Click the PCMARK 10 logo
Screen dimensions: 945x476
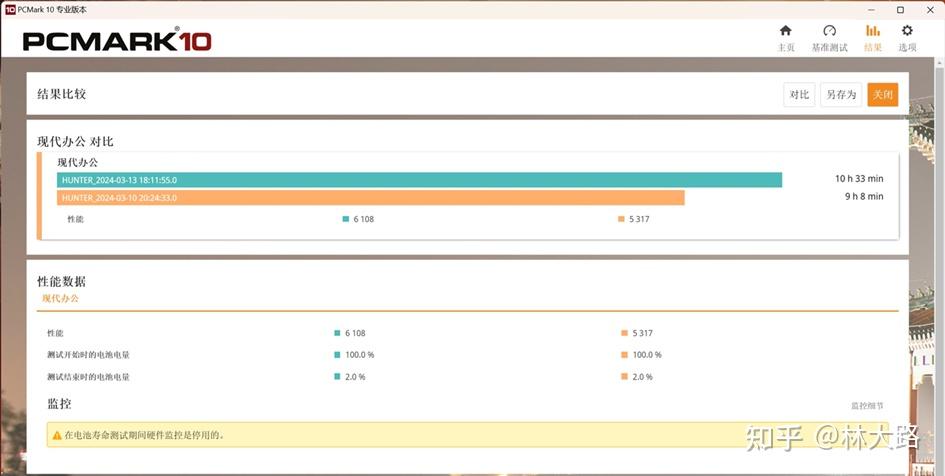pos(117,40)
